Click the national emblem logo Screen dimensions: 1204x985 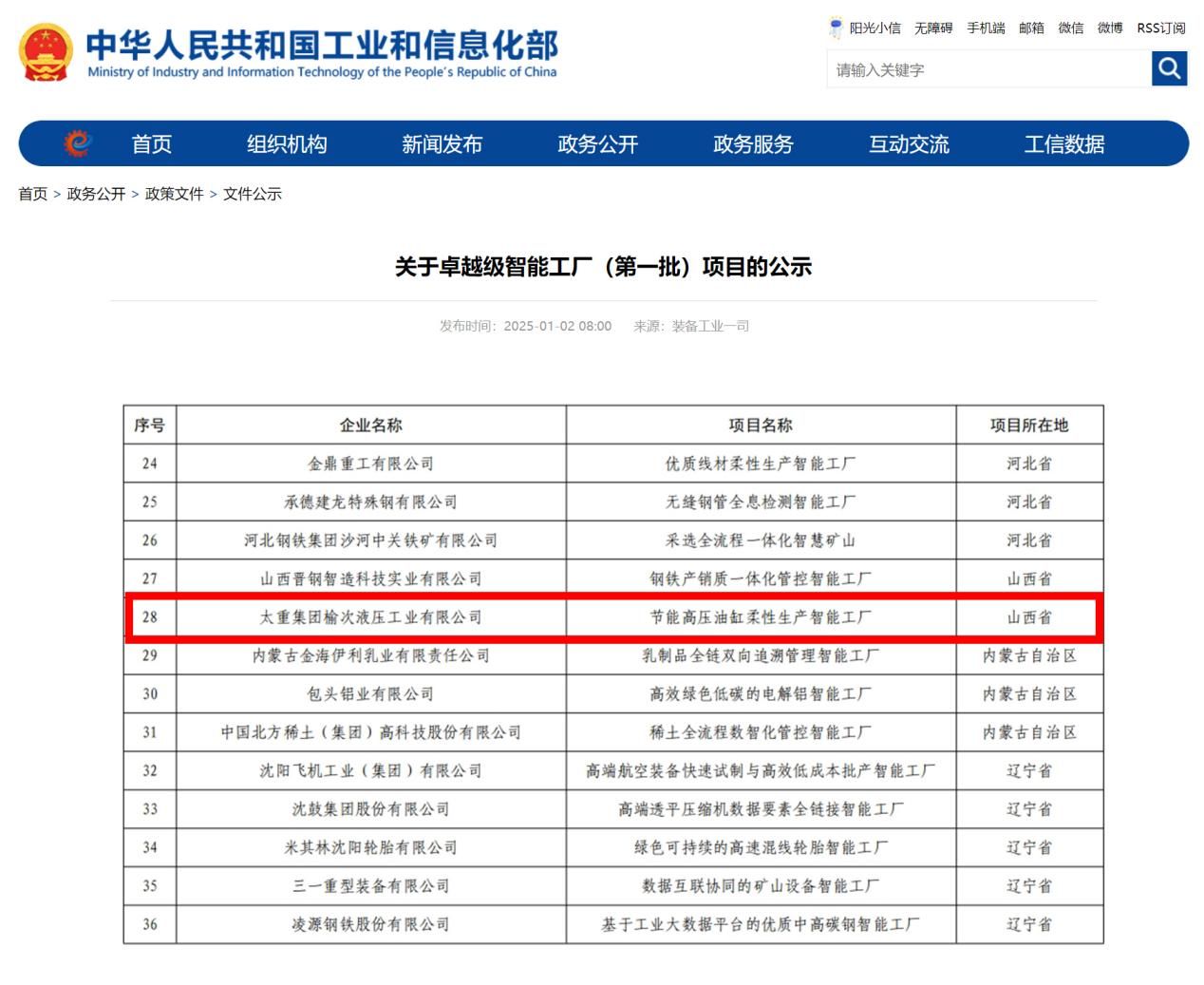point(46,52)
